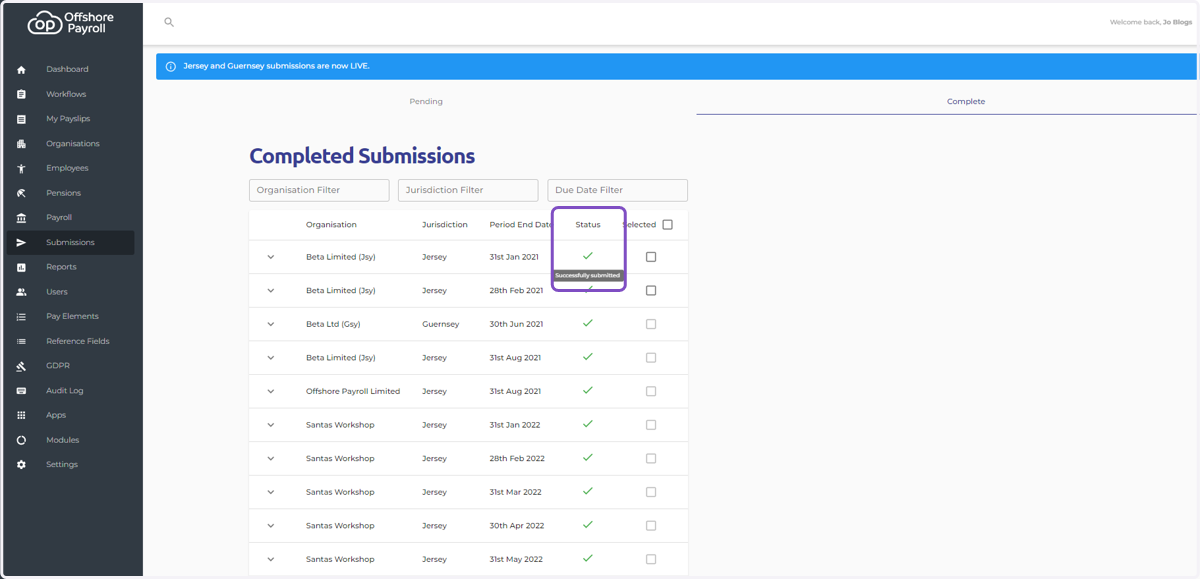Click green checkmark for Beta Ltd (Gsy) row
Image resolution: width=1200 pixels, height=579 pixels.
coord(588,323)
